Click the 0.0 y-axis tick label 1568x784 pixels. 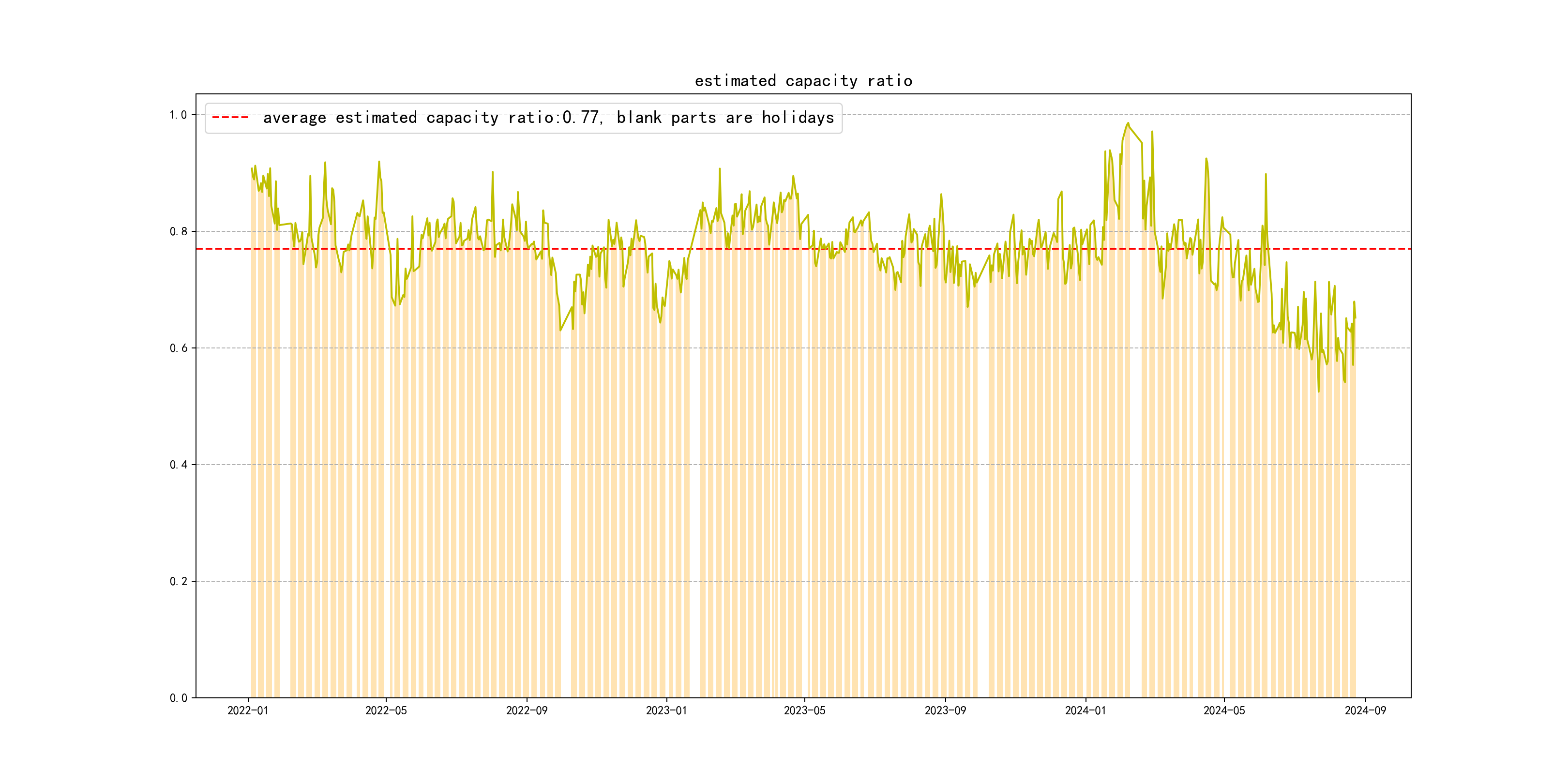click(179, 697)
